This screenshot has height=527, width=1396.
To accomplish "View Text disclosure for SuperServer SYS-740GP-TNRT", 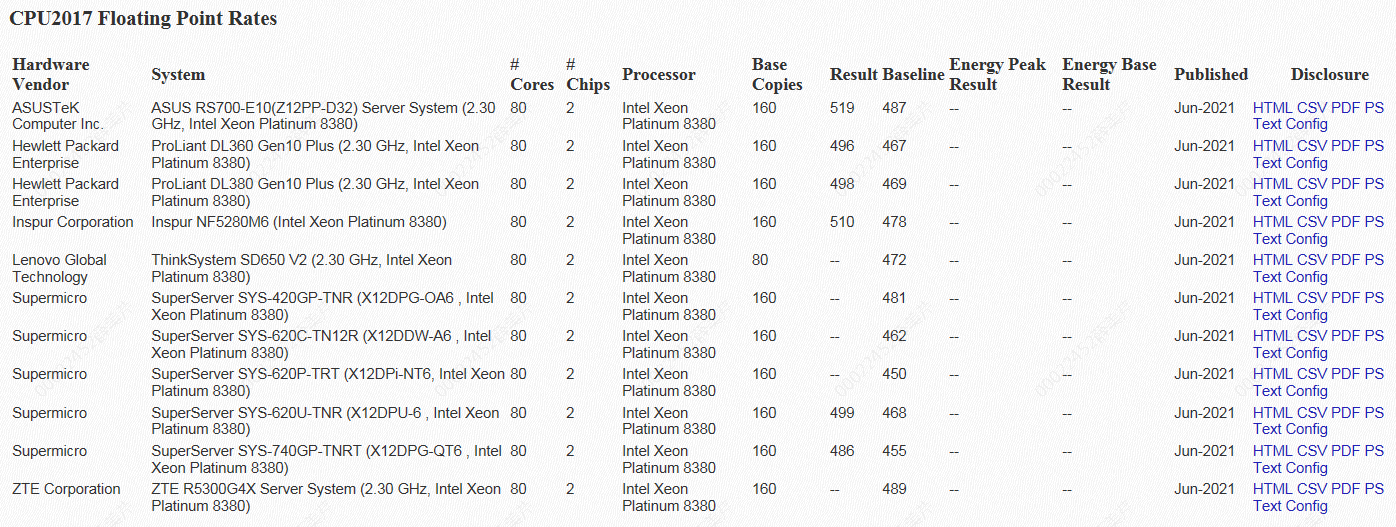I will pos(1267,468).
